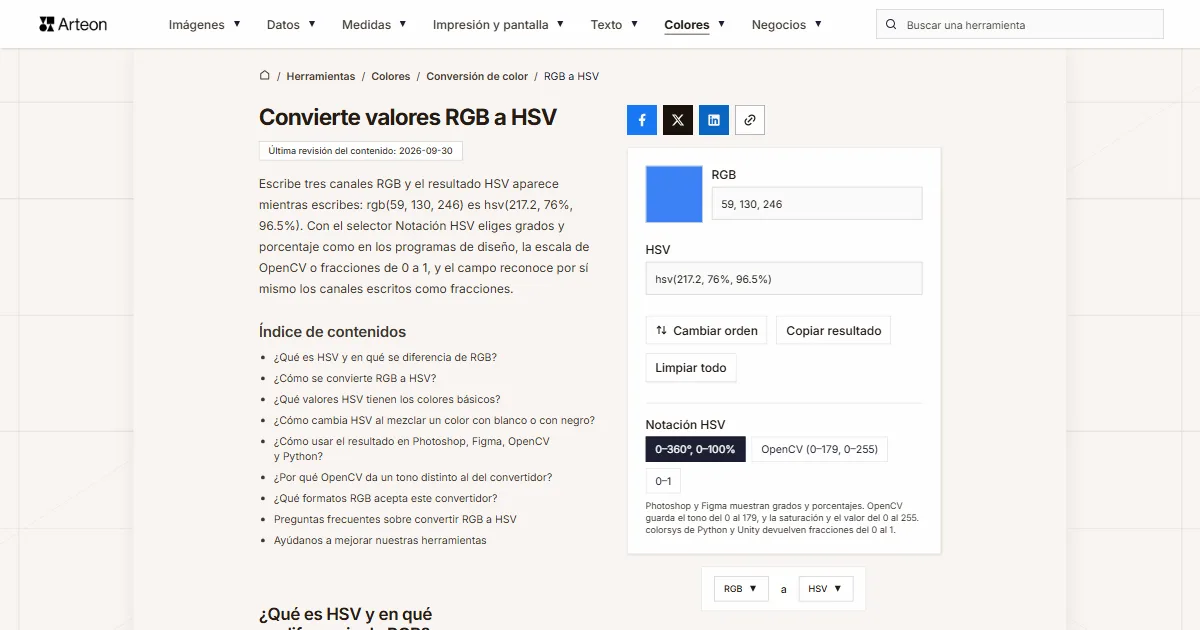Select OpenCV (0–179, 0–255) notation
Viewport: 1200px width, 630px height.
819,449
